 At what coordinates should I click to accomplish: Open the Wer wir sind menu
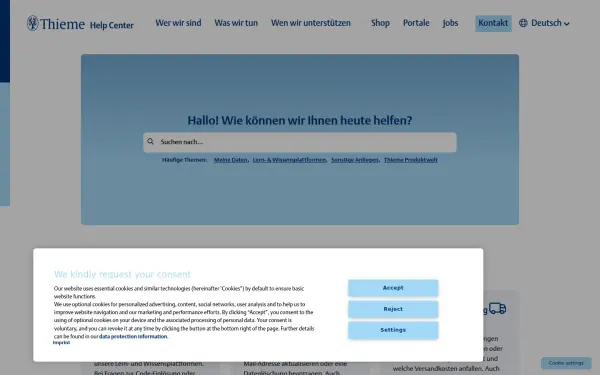click(178, 23)
